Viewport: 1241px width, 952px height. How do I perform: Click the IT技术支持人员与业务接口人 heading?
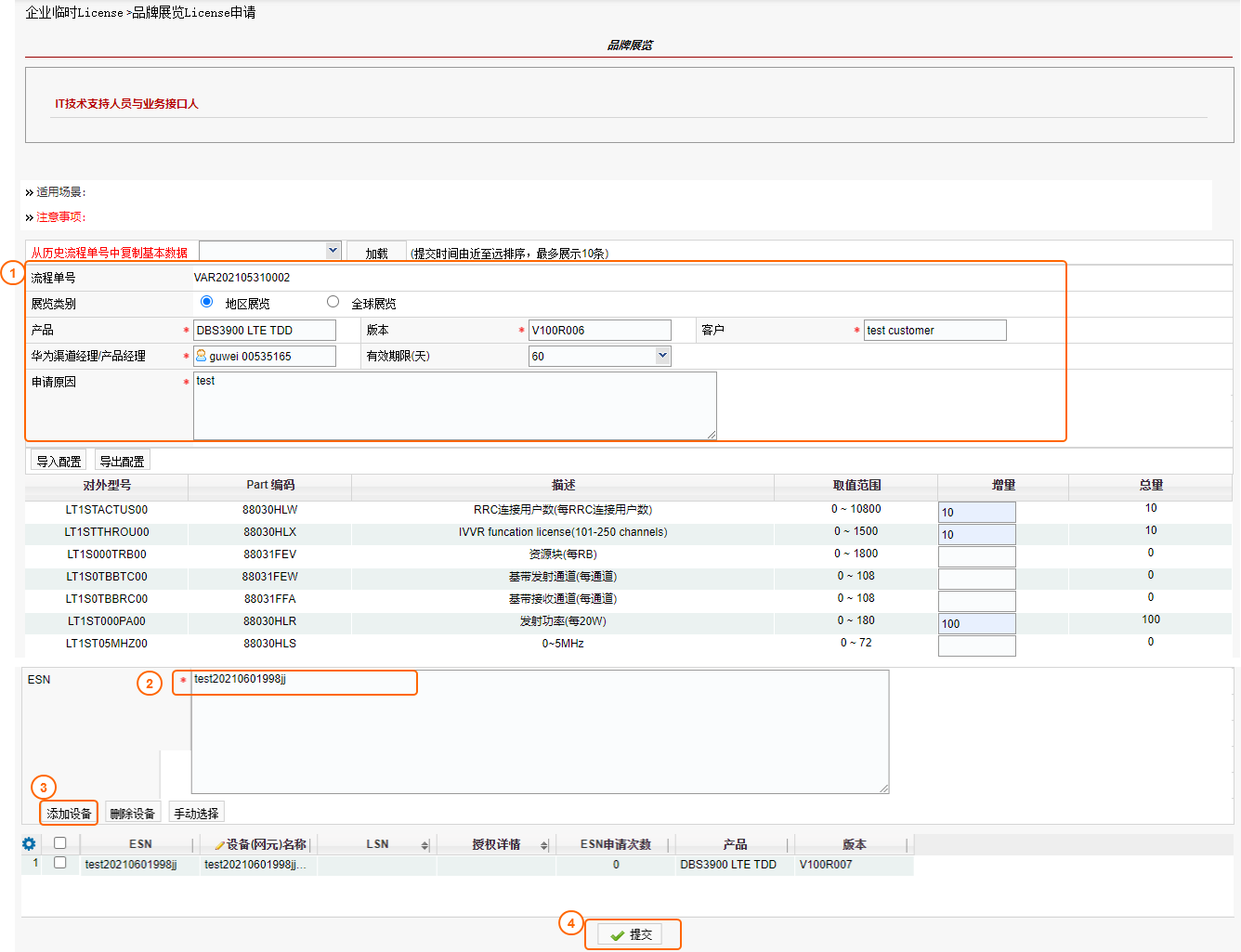126,104
